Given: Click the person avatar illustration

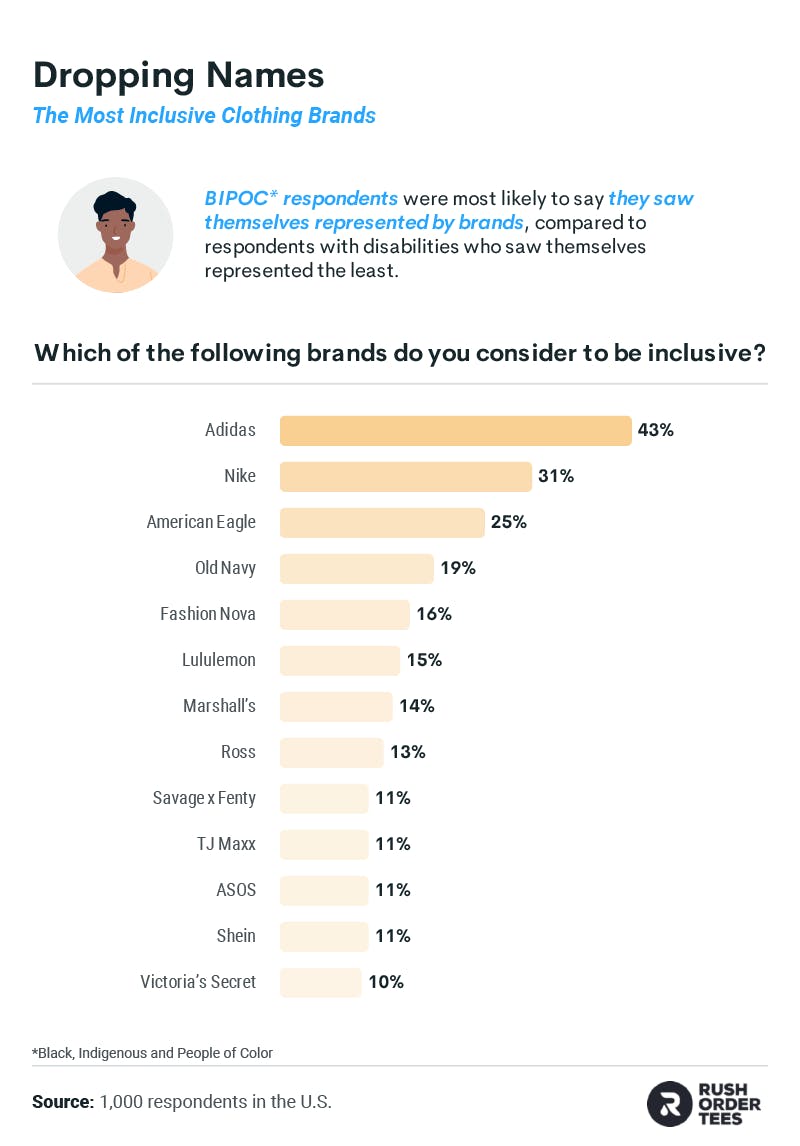Looking at the screenshot, I should tap(115, 235).
